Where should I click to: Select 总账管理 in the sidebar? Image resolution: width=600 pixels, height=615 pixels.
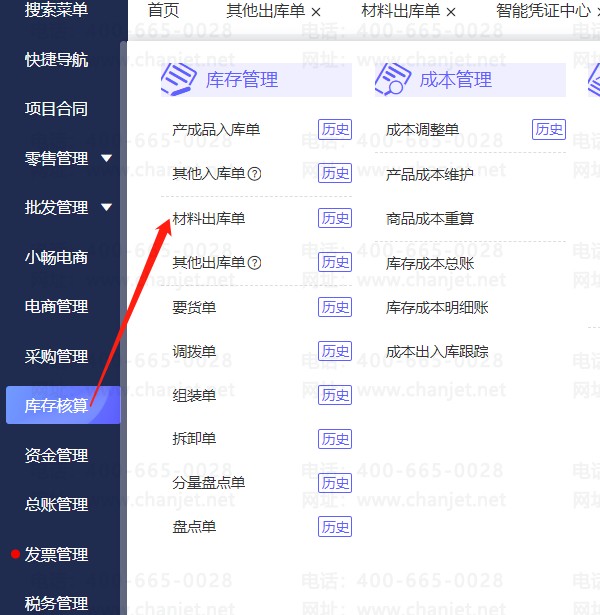56,505
